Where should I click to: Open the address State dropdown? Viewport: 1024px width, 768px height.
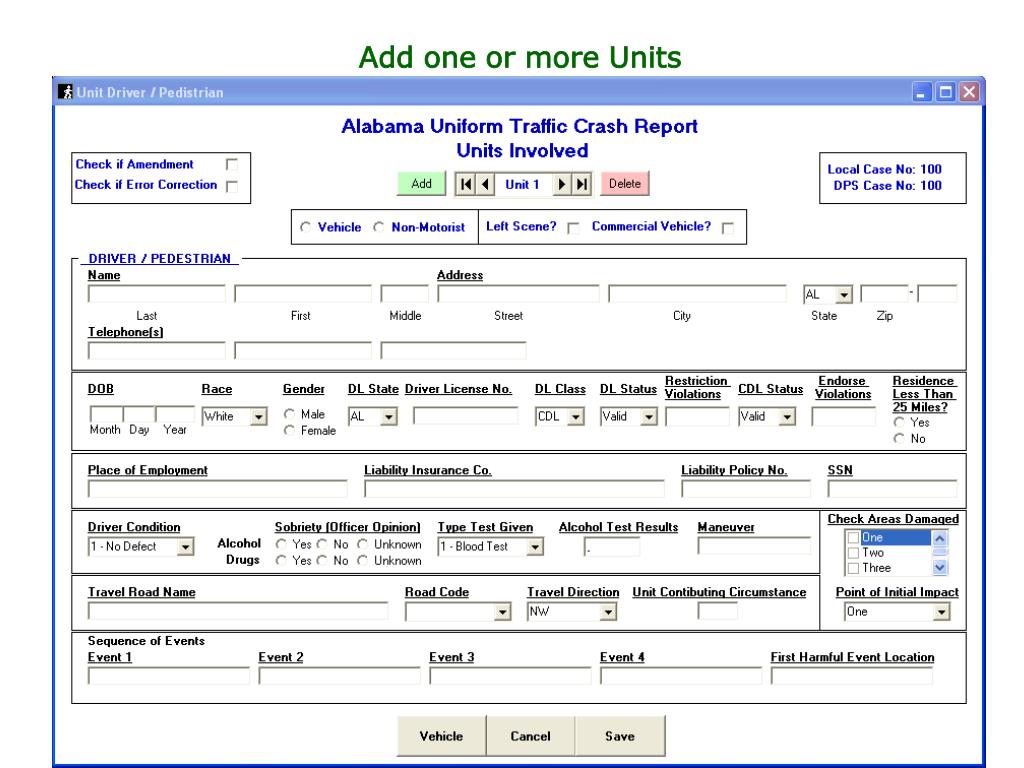pyautogui.click(x=844, y=295)
